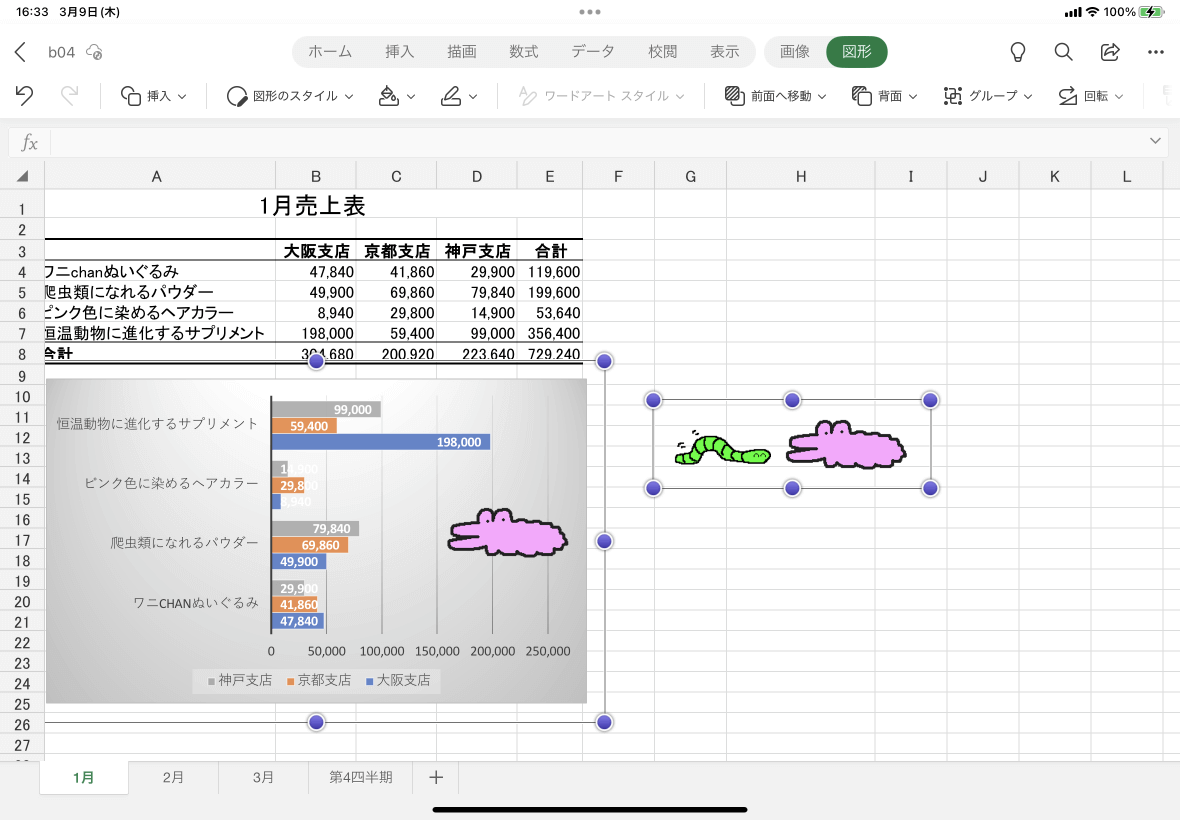Click the 大阪支店 legend entry
This screenshot has height=820, width=1180.
398,680
